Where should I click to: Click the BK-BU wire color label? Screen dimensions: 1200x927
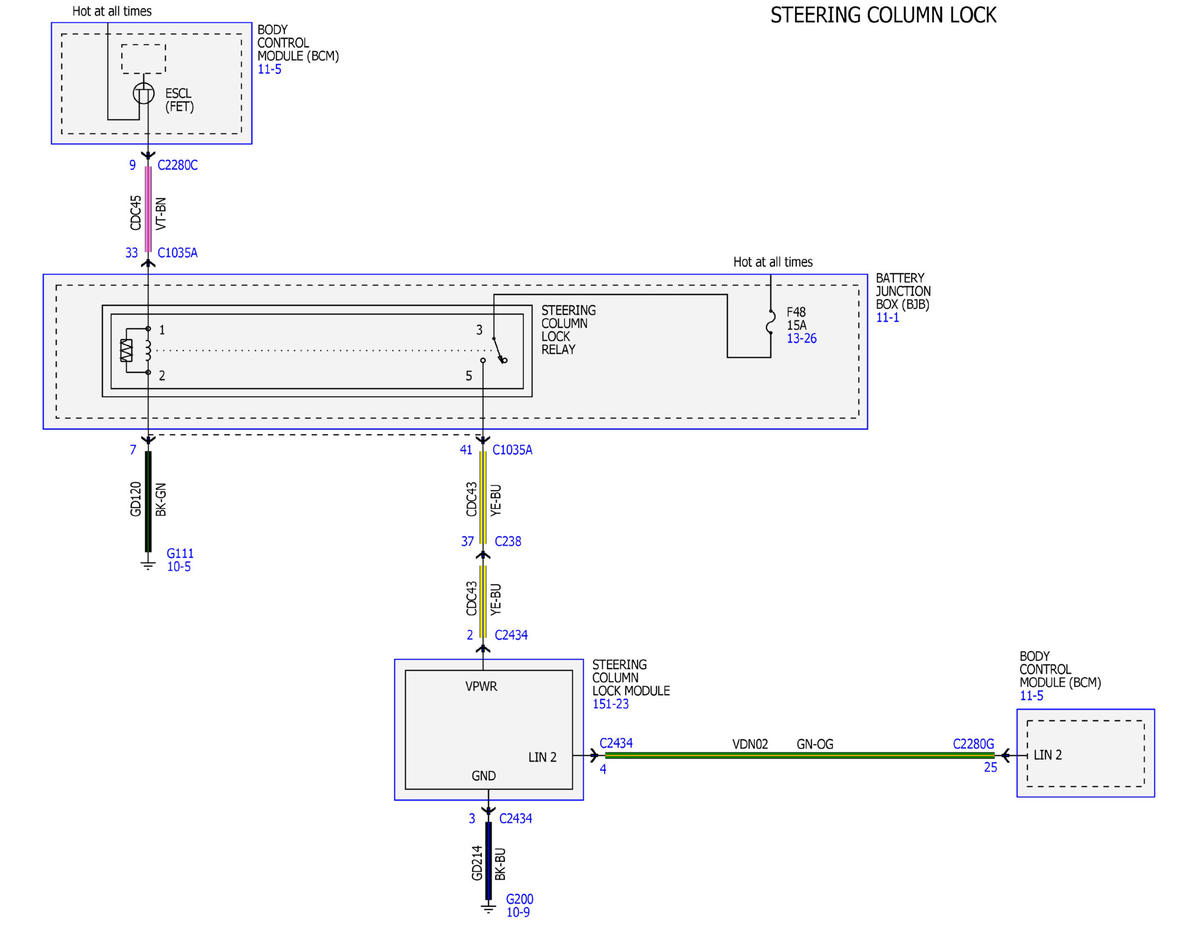[x=500, y=862]
